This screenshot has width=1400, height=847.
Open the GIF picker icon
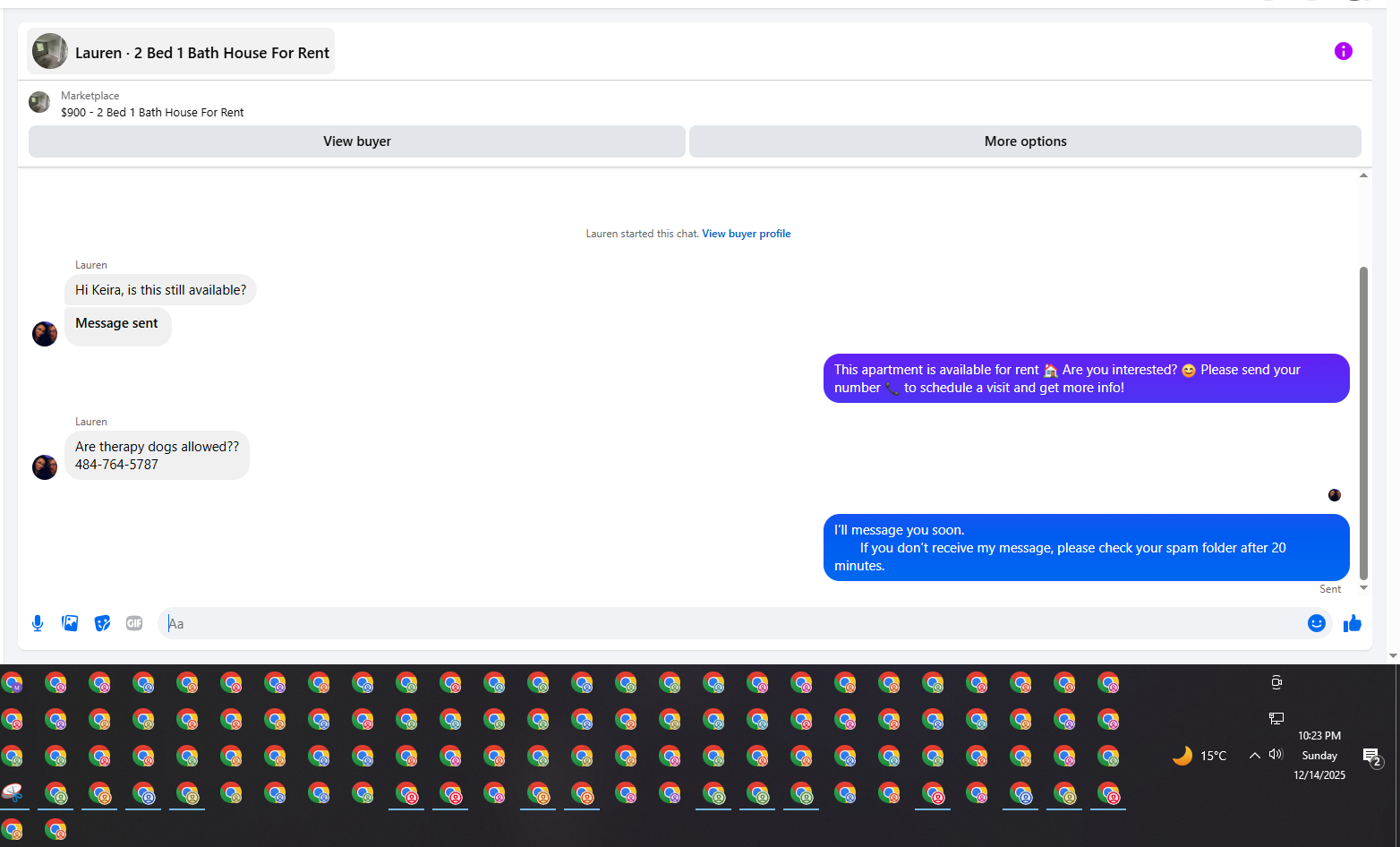point(134,623)
